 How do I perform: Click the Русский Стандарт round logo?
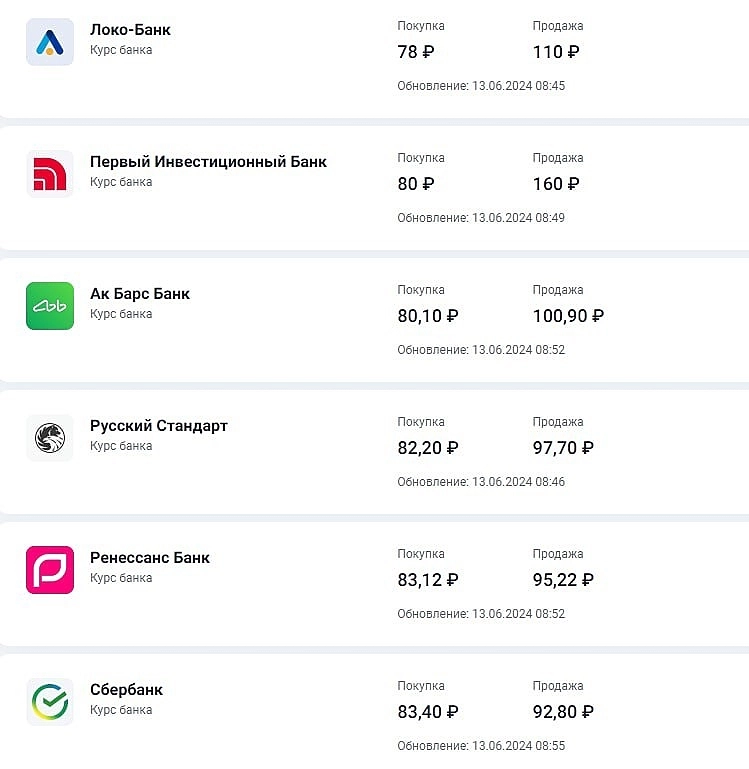click(50, 438)
